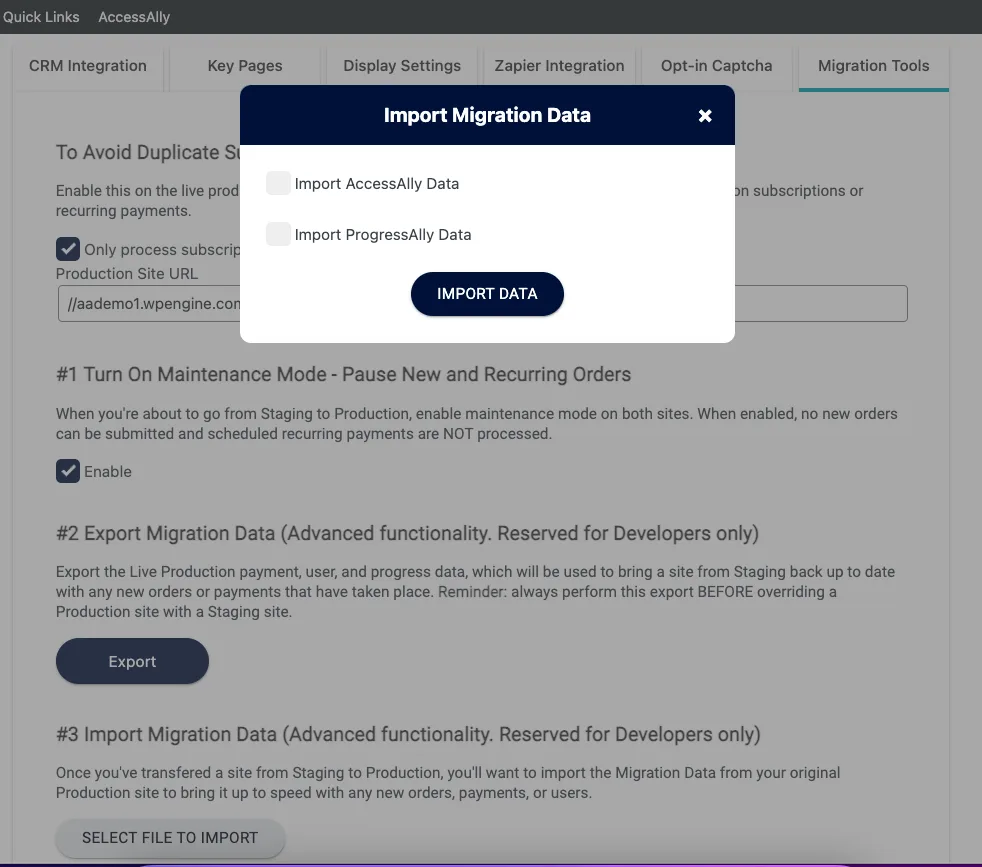Image resolution: width=982 pixels, height=867 pixels.
Task: Open the Key Pages tab
Action: 244,65
